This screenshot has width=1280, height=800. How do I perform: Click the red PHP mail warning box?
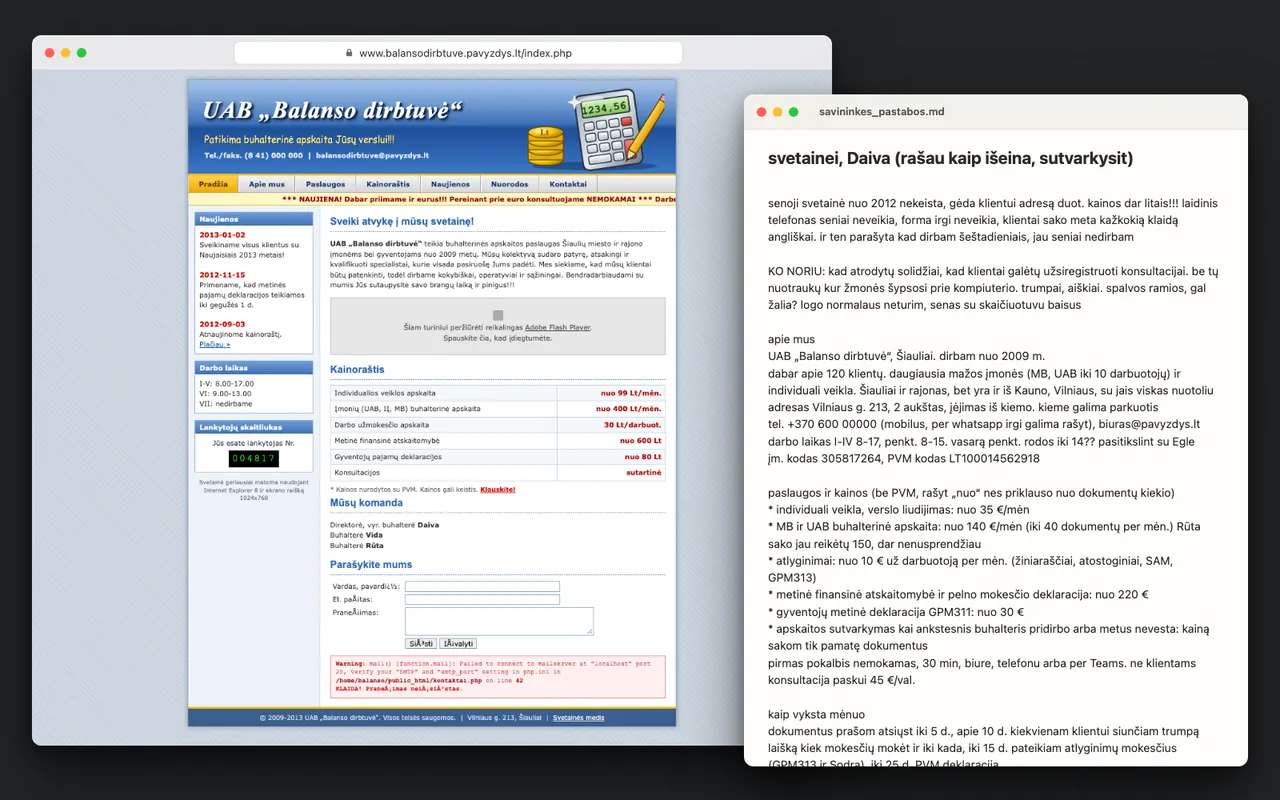[498, 677]
